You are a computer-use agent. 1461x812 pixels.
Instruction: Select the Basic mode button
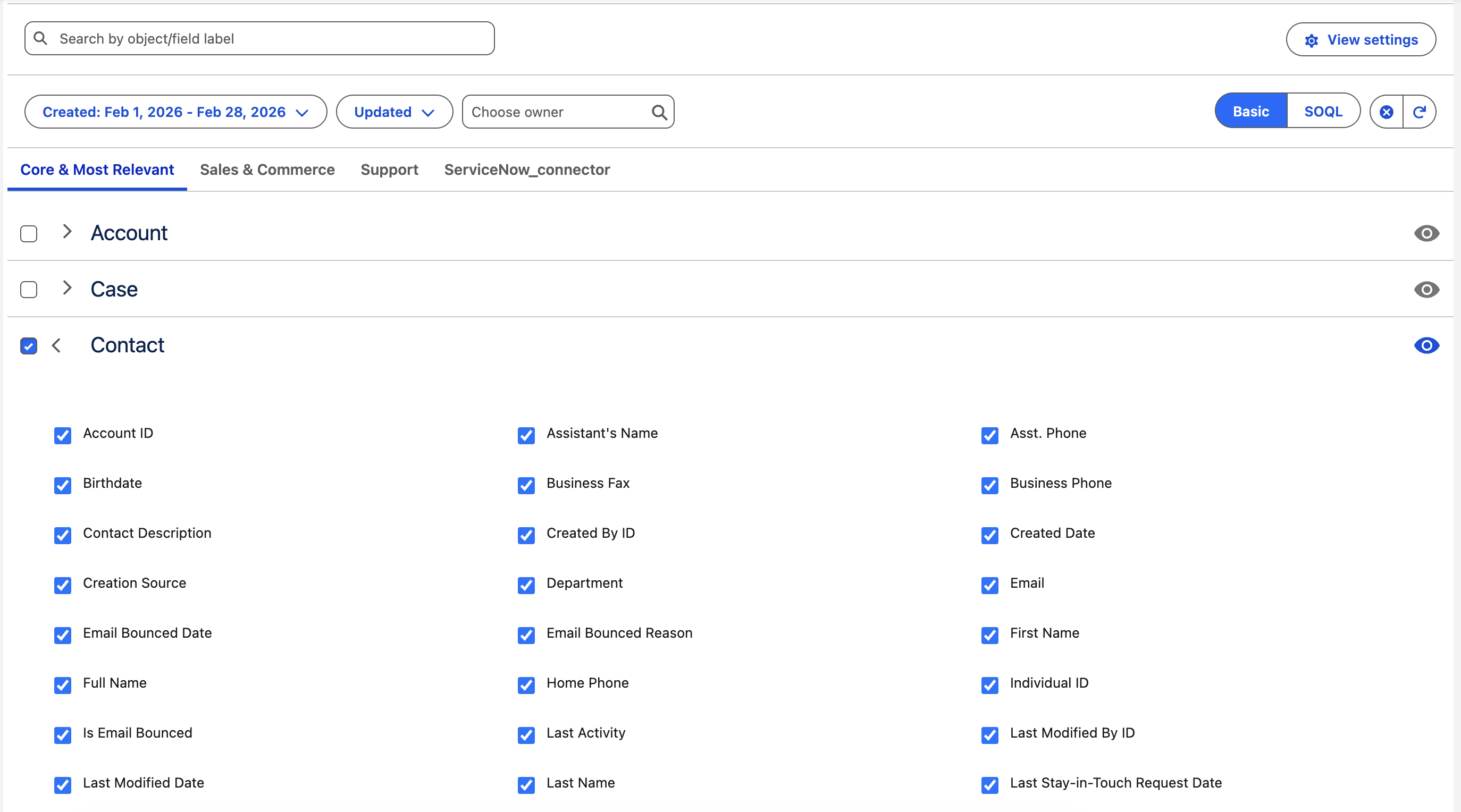1250,111
